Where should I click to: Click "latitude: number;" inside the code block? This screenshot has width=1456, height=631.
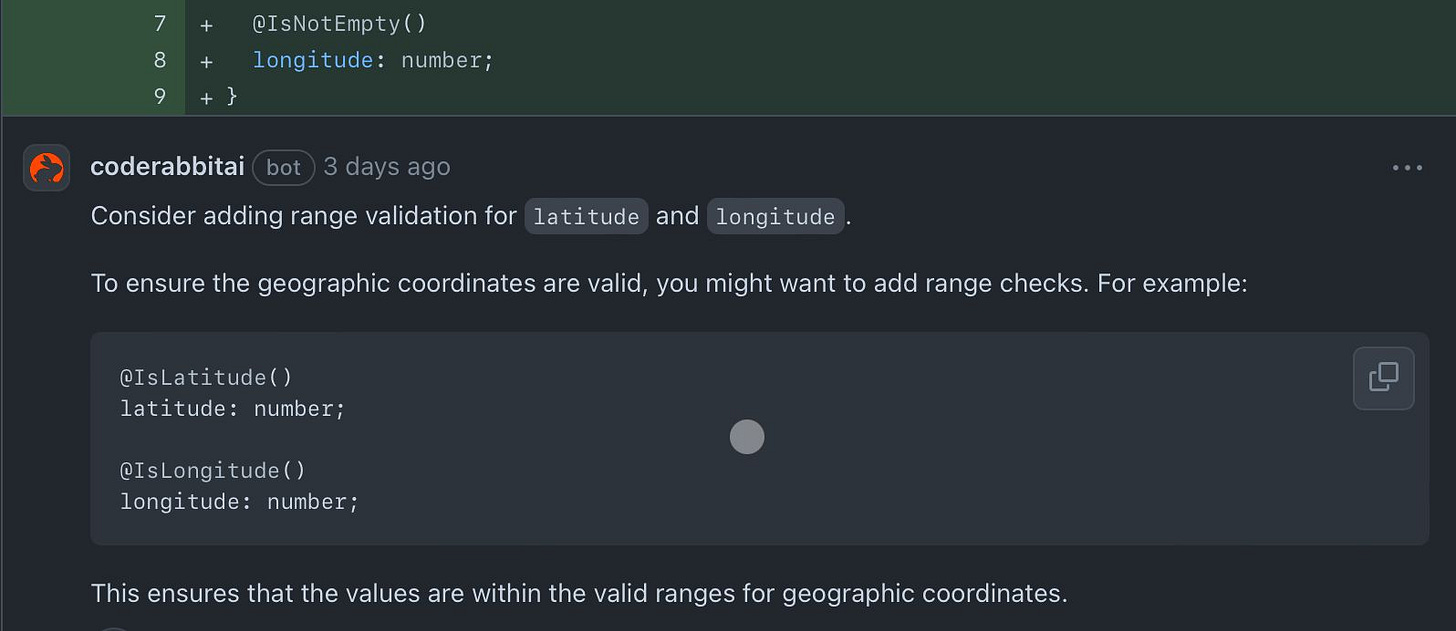point(233,409)
